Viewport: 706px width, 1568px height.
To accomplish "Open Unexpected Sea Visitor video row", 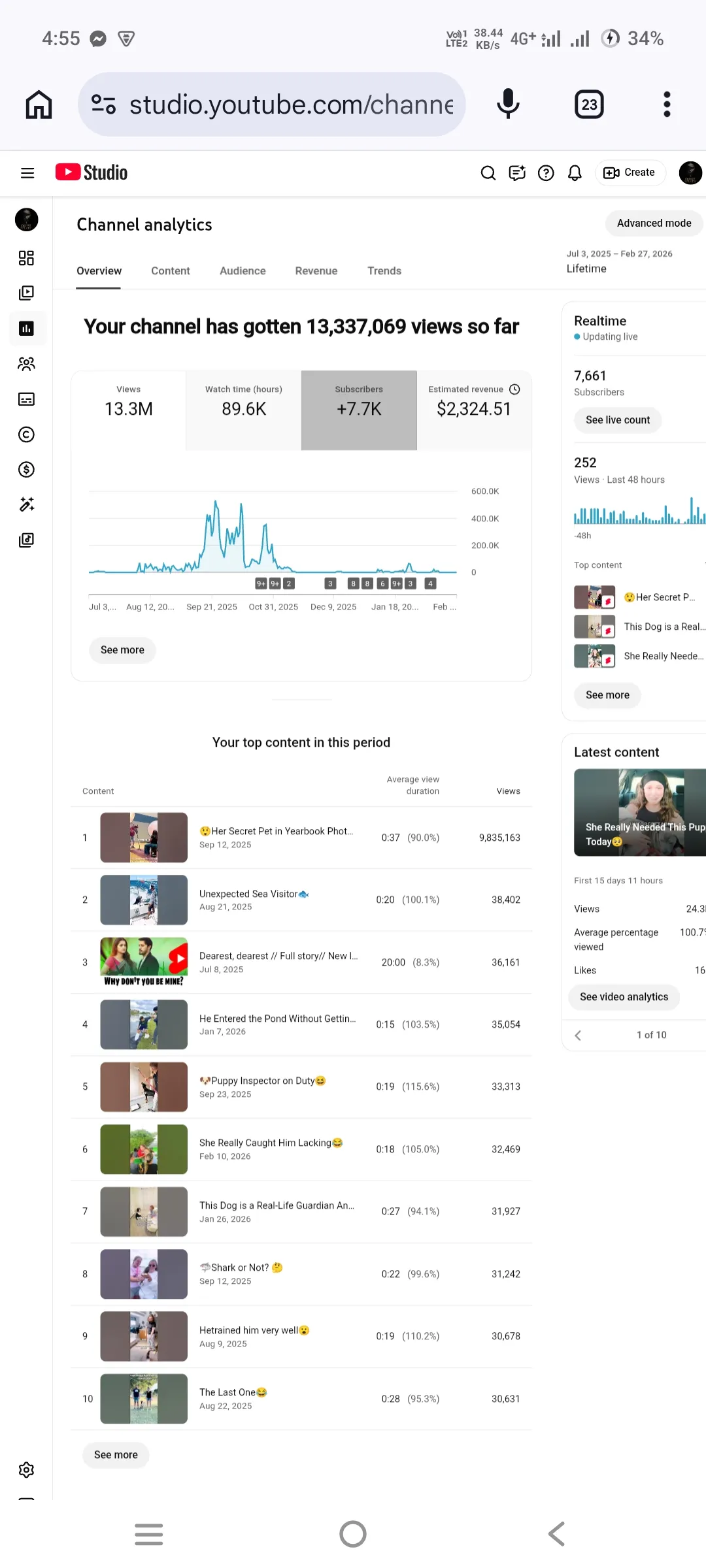I will pyautogui.click(x=301, y=900).
